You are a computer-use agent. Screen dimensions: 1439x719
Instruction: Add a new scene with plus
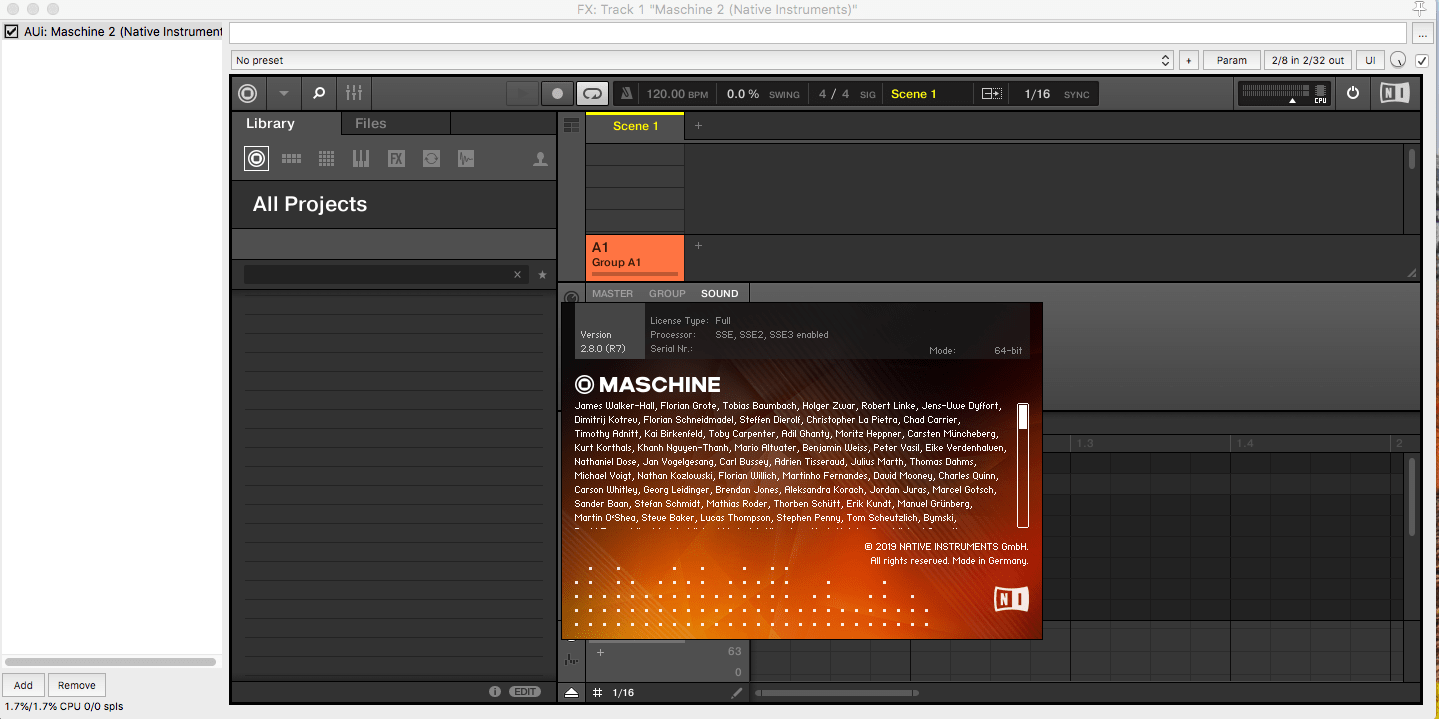pos(698,126)
